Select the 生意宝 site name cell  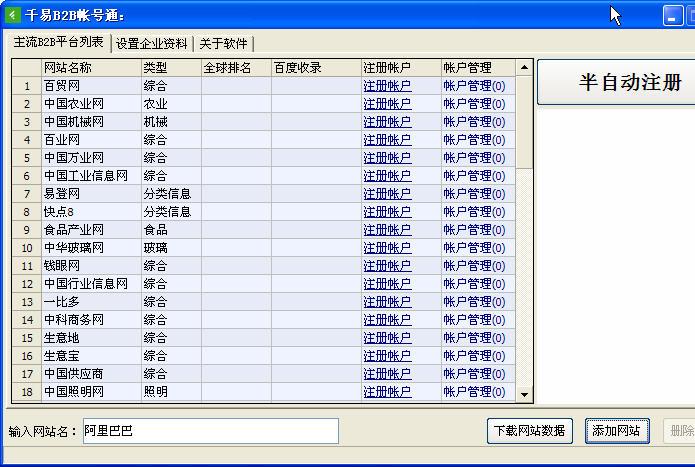click(x=91, y=356)
